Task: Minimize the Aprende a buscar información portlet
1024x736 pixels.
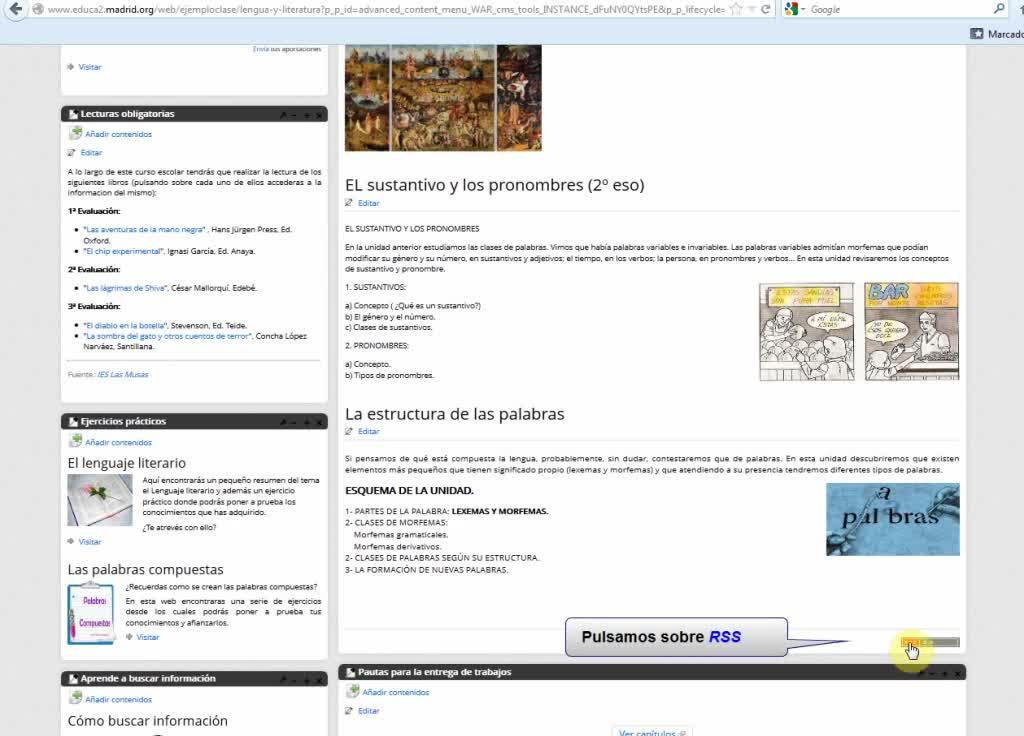Action: click(295, 680)
